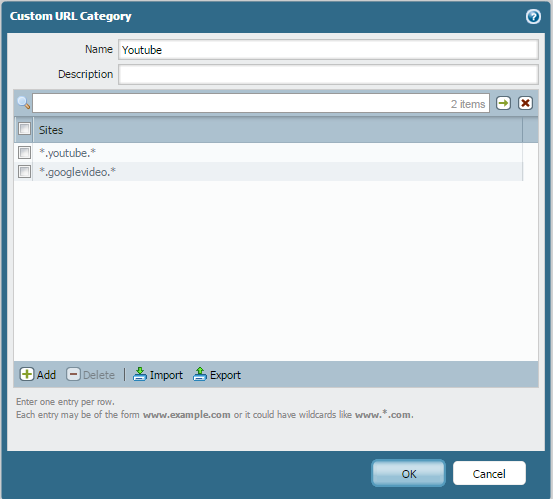The height and width of the screenshot is (499, 553).
Task: Dismiss the dialog with Cancel
Action: pyautogui.click(x=489, y=473)
